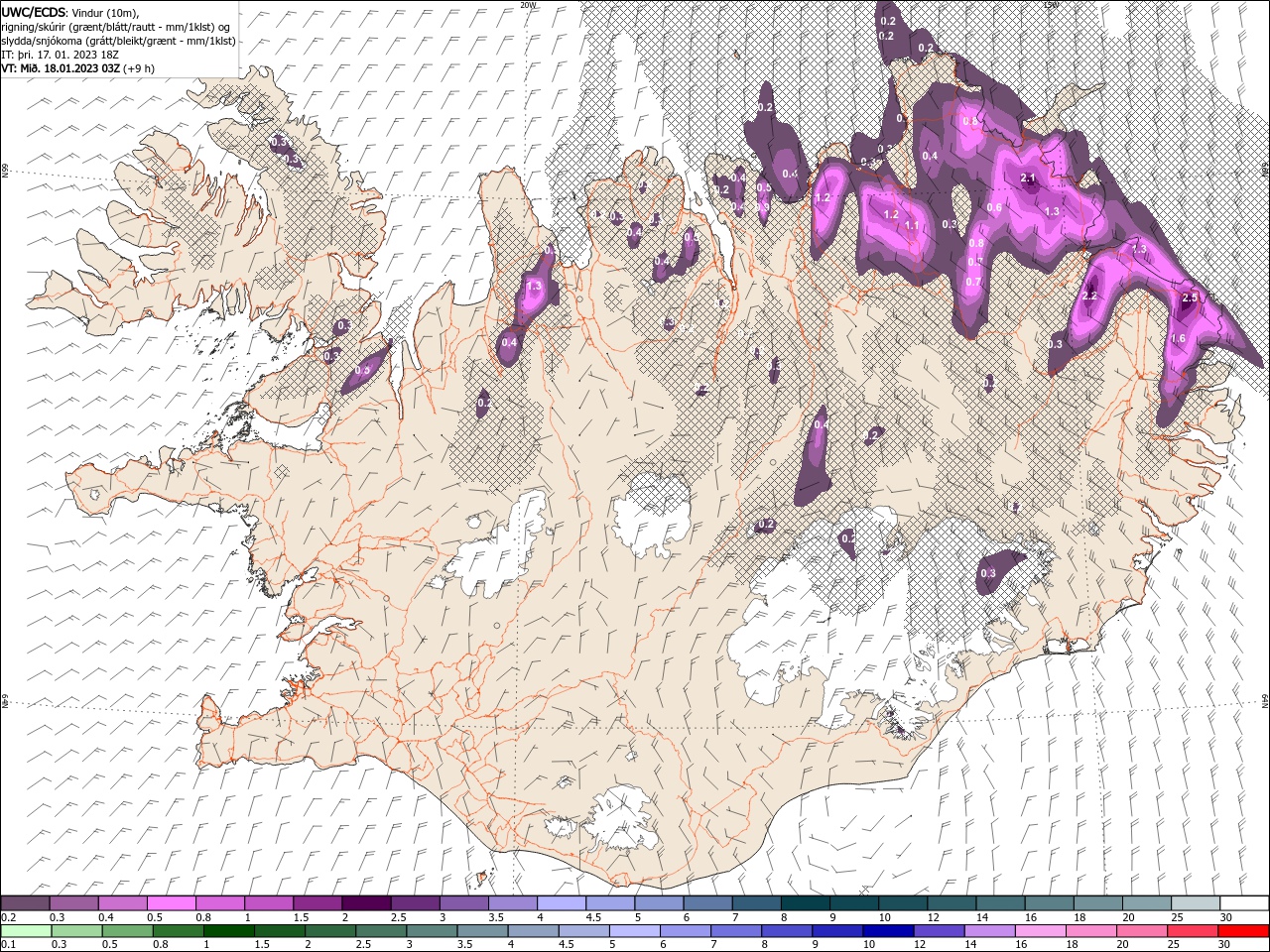1270x952 pixels.
Task: Click top-row lavender swatch between 4 and 4.5
Action: pos(562,903)
